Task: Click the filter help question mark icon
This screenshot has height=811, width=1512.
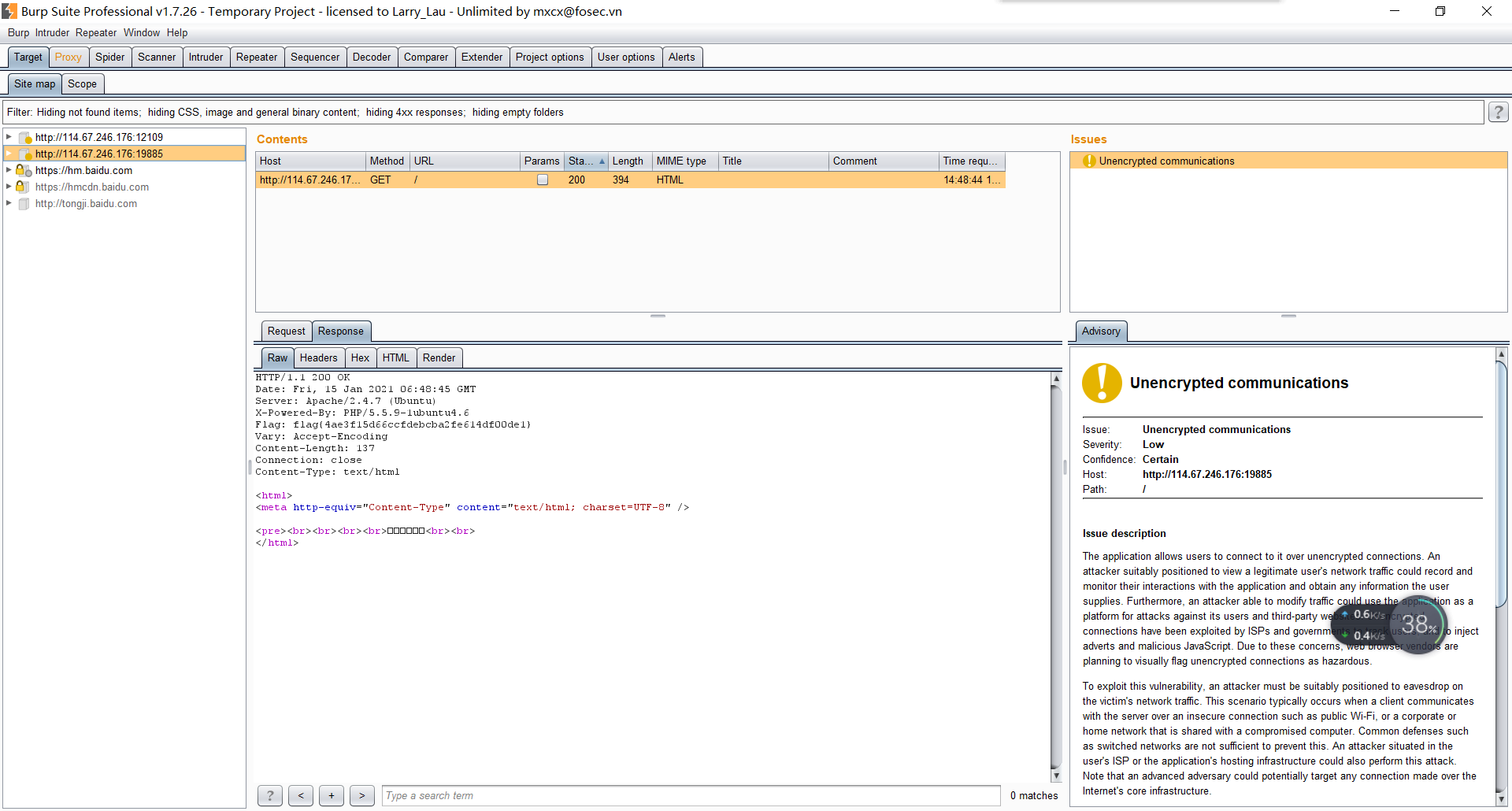Action: 1498,113
